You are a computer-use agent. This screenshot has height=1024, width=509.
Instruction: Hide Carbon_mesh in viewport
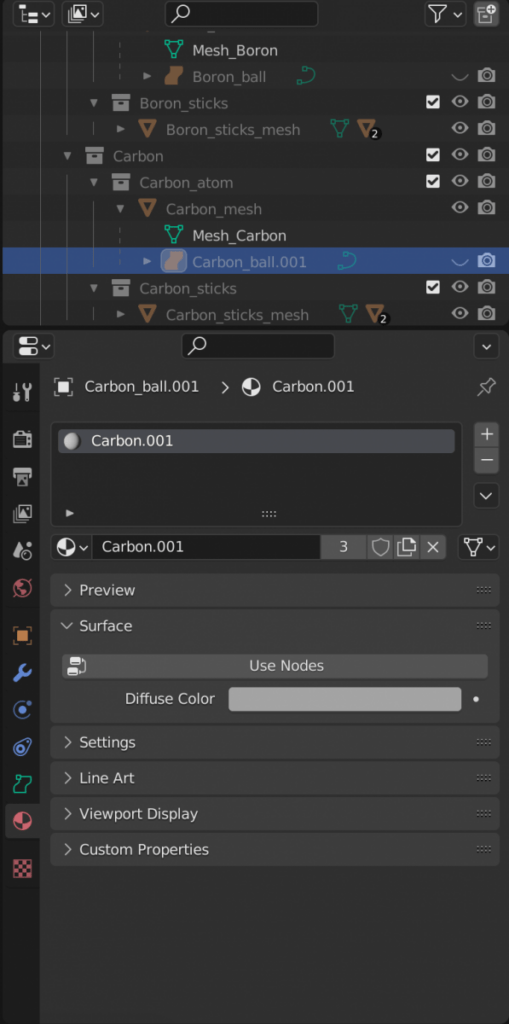[460, 208]
